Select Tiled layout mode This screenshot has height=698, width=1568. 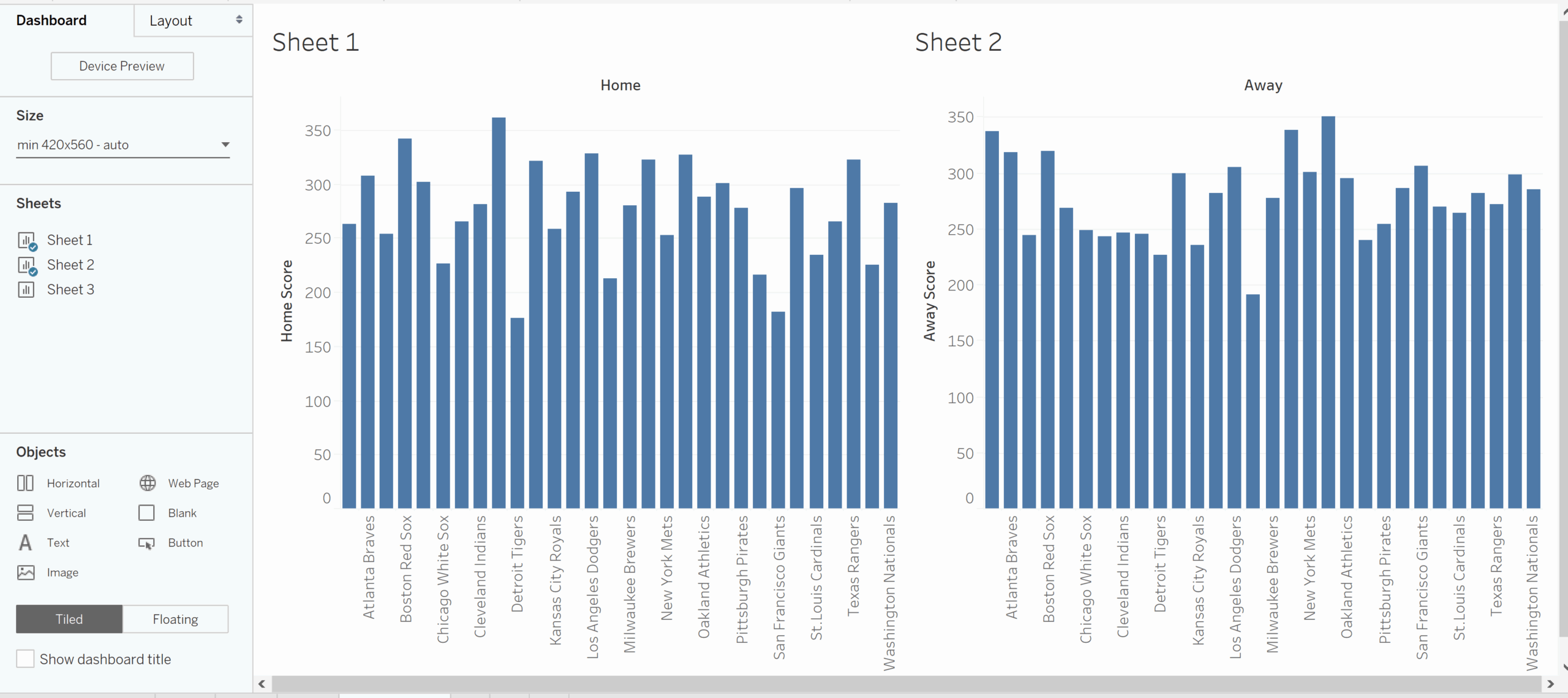69,619
